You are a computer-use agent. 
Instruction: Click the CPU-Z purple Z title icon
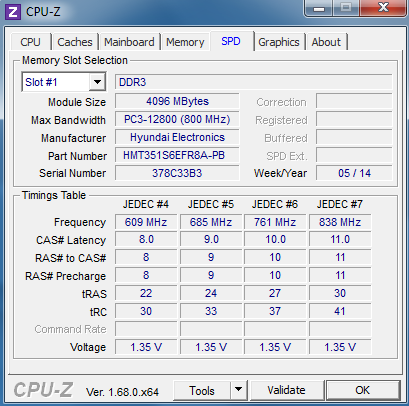click(x=13, y=12)
